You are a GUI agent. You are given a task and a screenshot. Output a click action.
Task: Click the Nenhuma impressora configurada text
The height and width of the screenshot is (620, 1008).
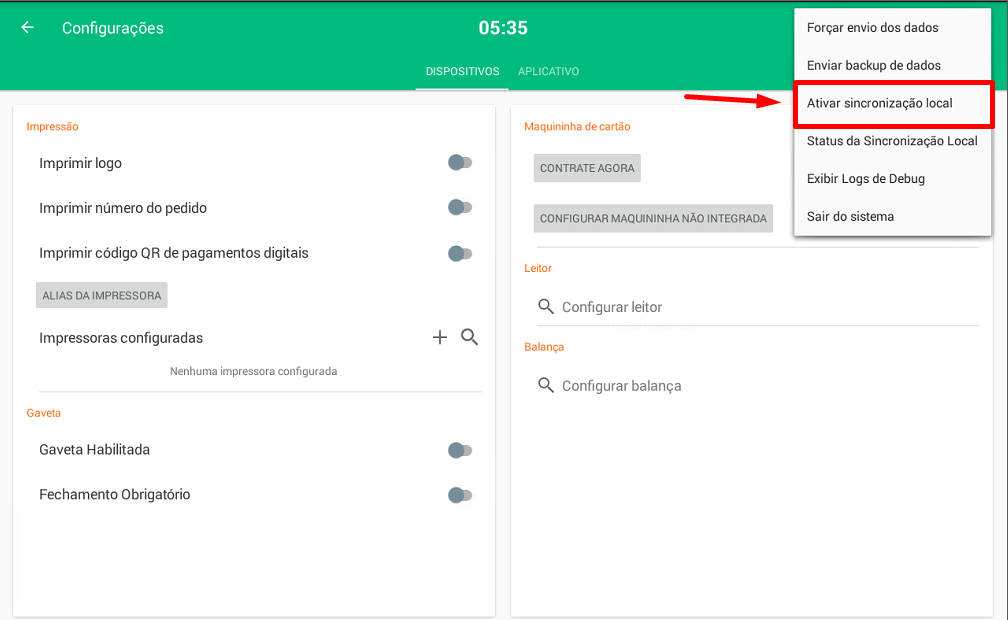pos(253,371)
